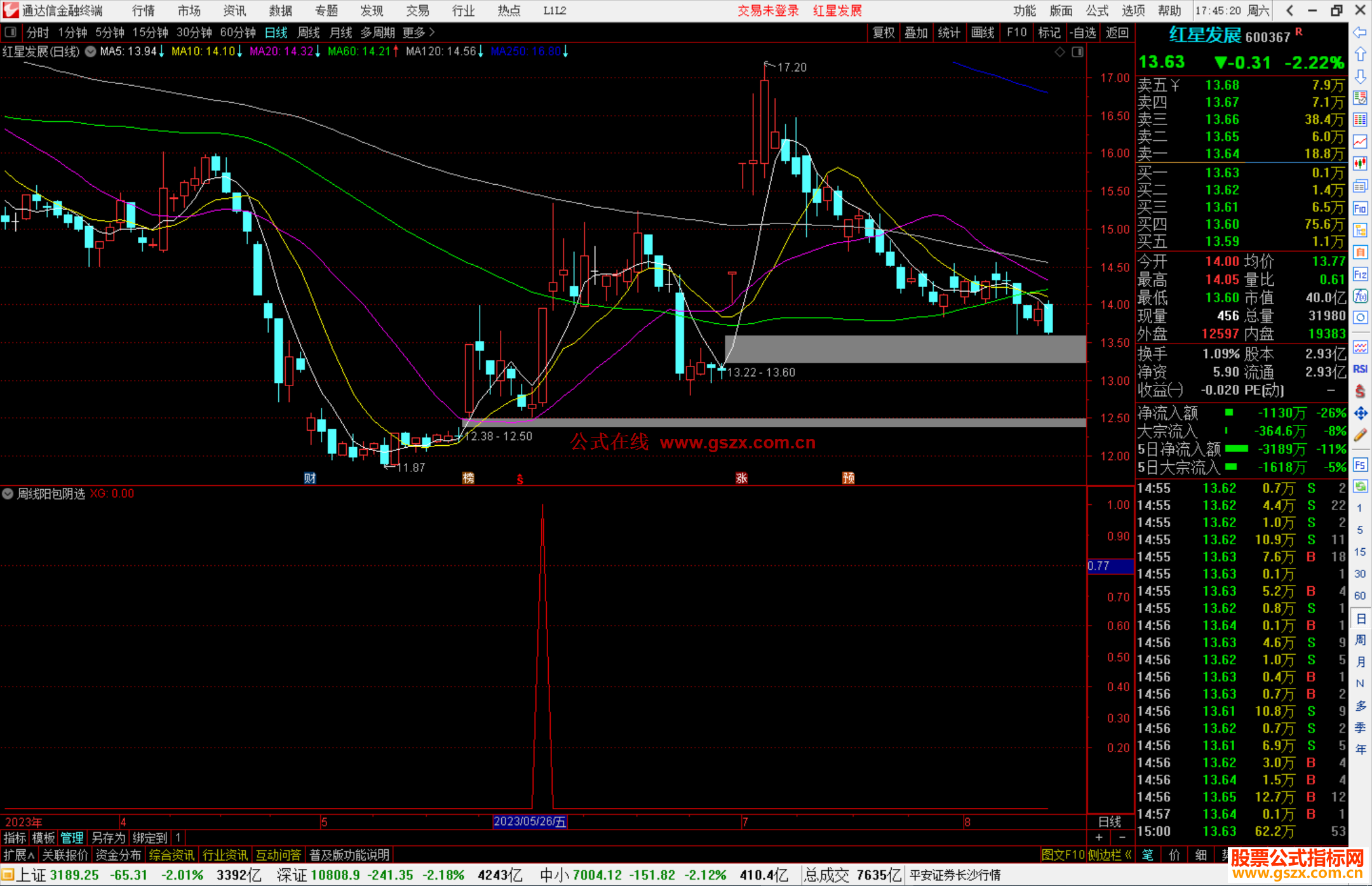Viewport: 1372px width, 886px height.
Task: Open the 选项 menu
Action: pyautogui.click(x=1133, y=11)
